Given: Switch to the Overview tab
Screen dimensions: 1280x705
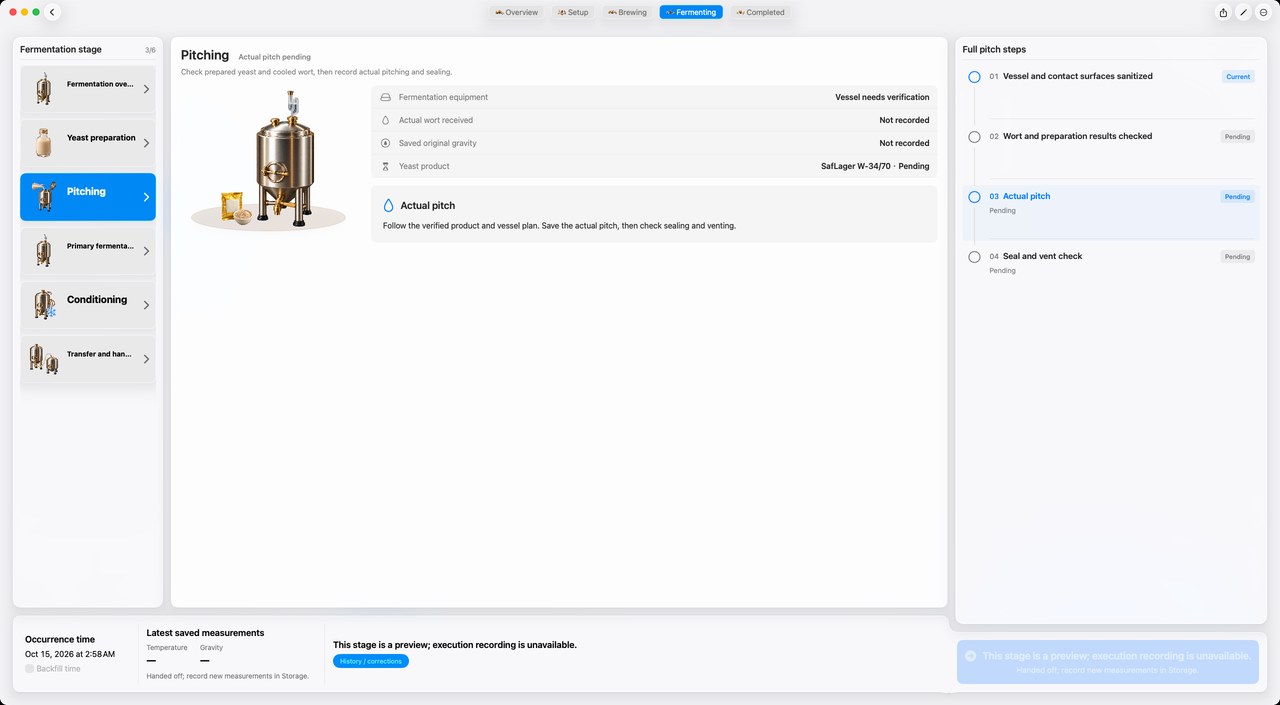Looking at the screenshot, I should (516, 12).
